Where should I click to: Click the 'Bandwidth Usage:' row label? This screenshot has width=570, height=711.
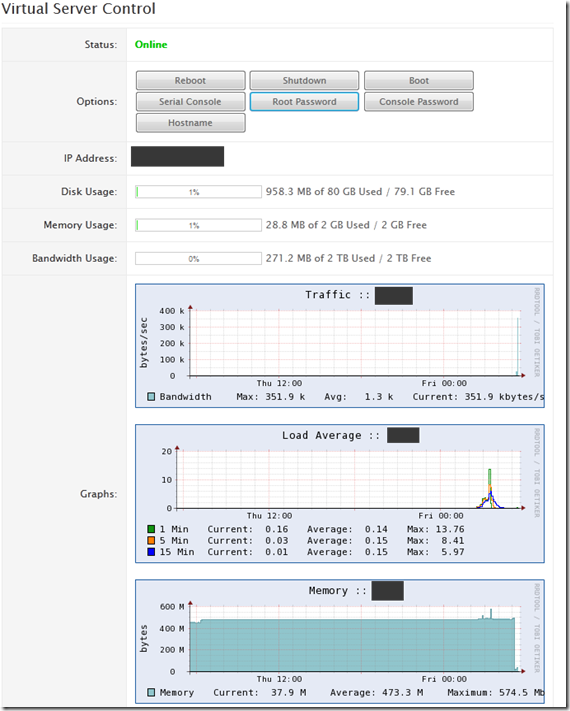pyautogui.click(x=74, y=258)
